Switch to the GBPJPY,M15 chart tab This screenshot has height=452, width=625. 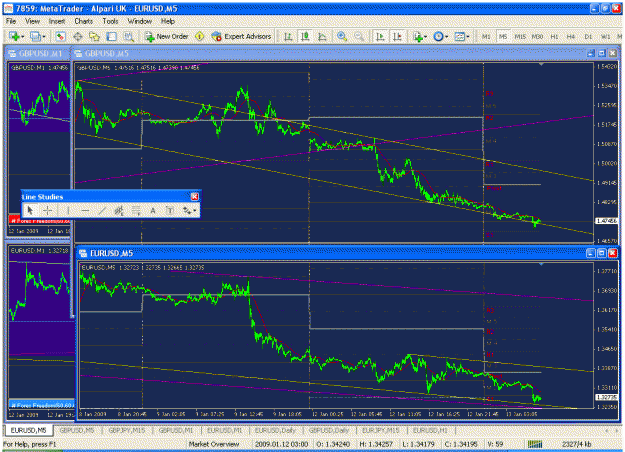[x=127, y=430]
